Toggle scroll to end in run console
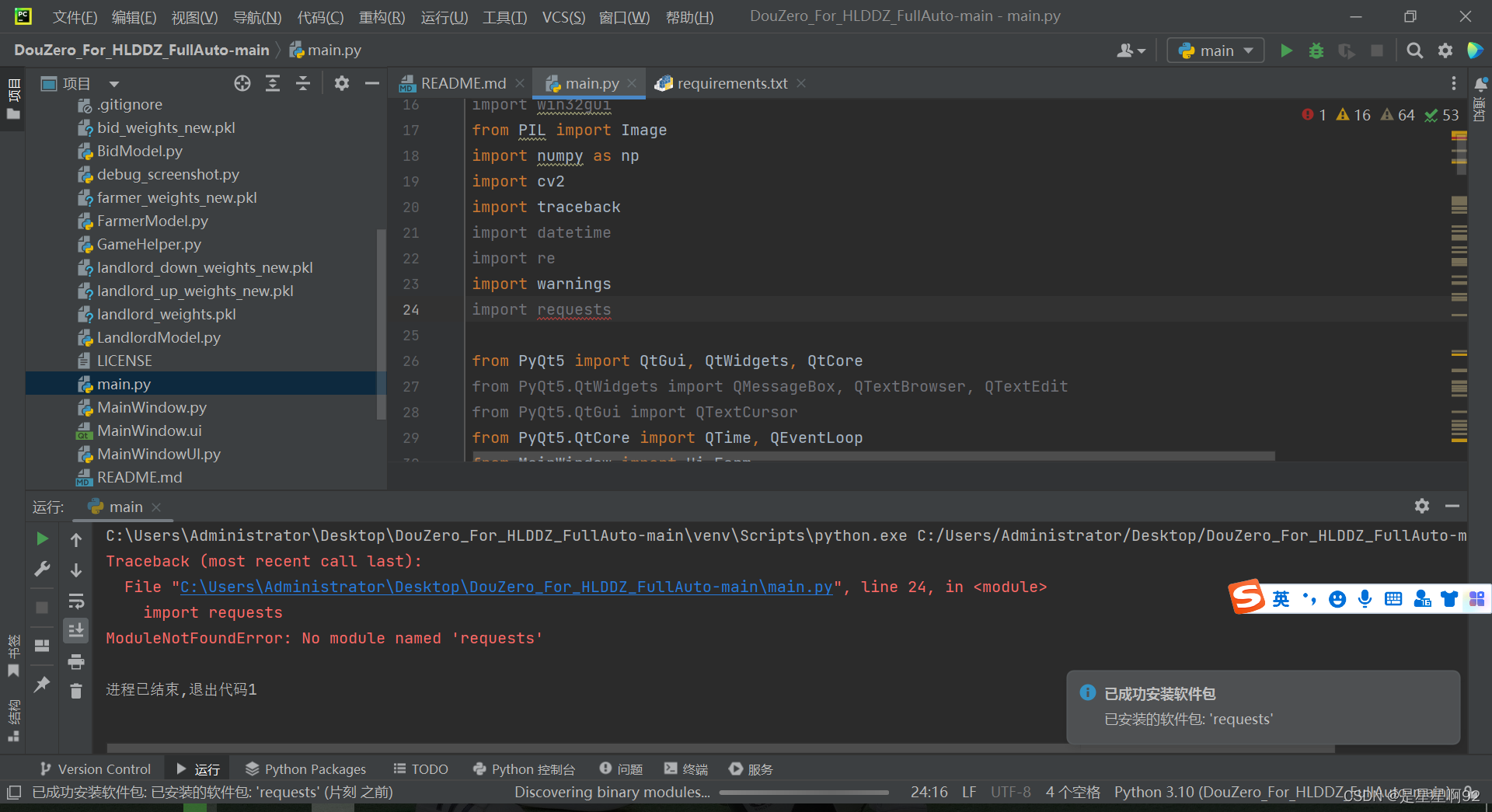This screenshot has height=812, width=1492. click(x=76, y=630)
